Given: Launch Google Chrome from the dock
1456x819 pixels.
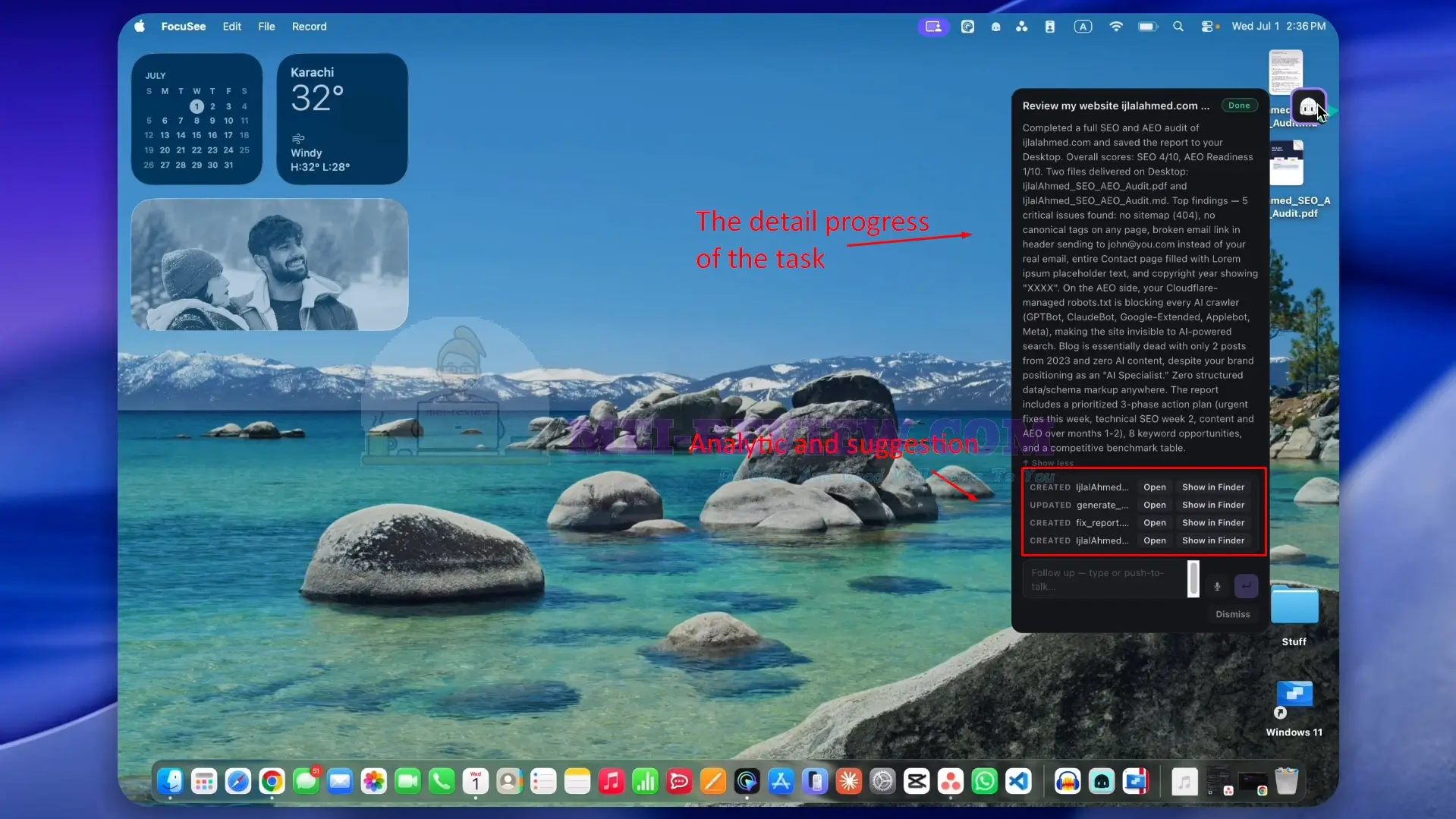Looking at the screenshot, I should pos(272,781).
